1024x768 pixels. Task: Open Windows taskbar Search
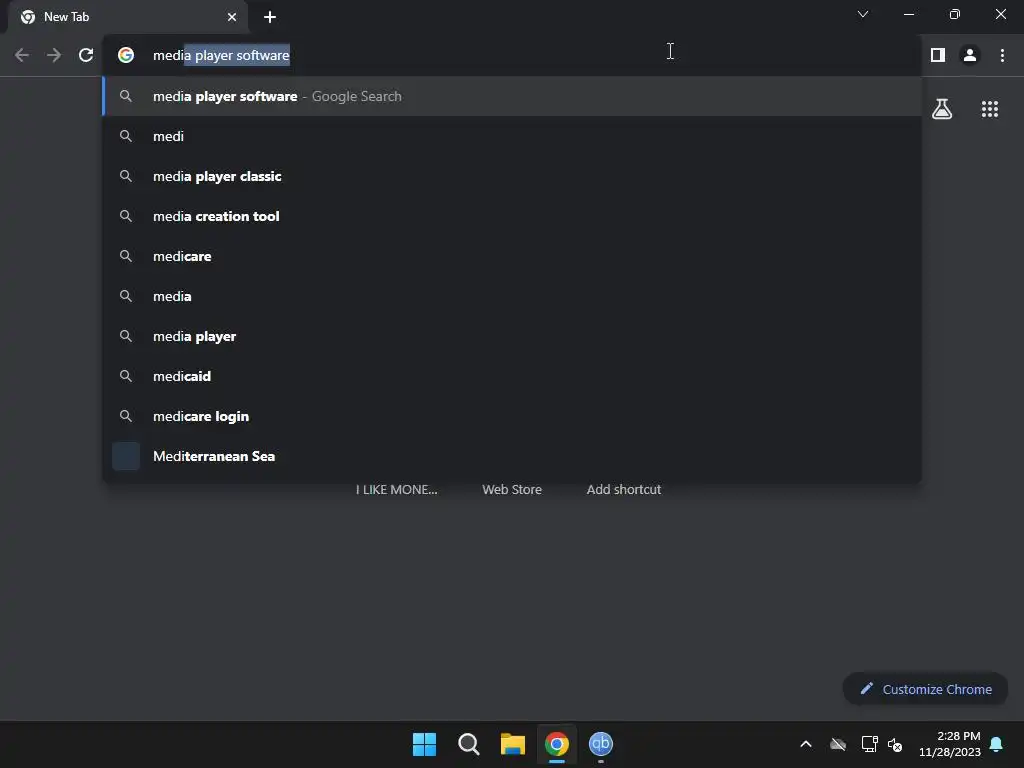point(469,744)
